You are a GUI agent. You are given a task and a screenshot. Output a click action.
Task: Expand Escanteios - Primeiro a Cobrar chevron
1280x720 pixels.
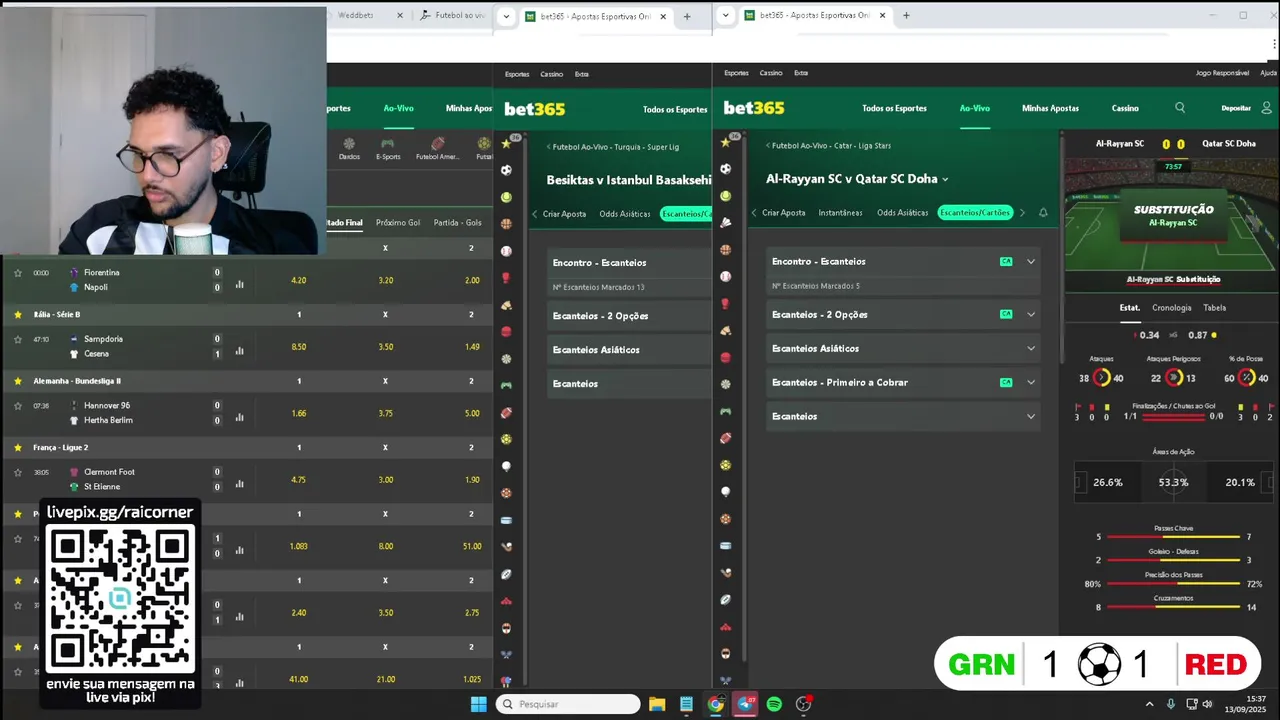click(1031, 382)
